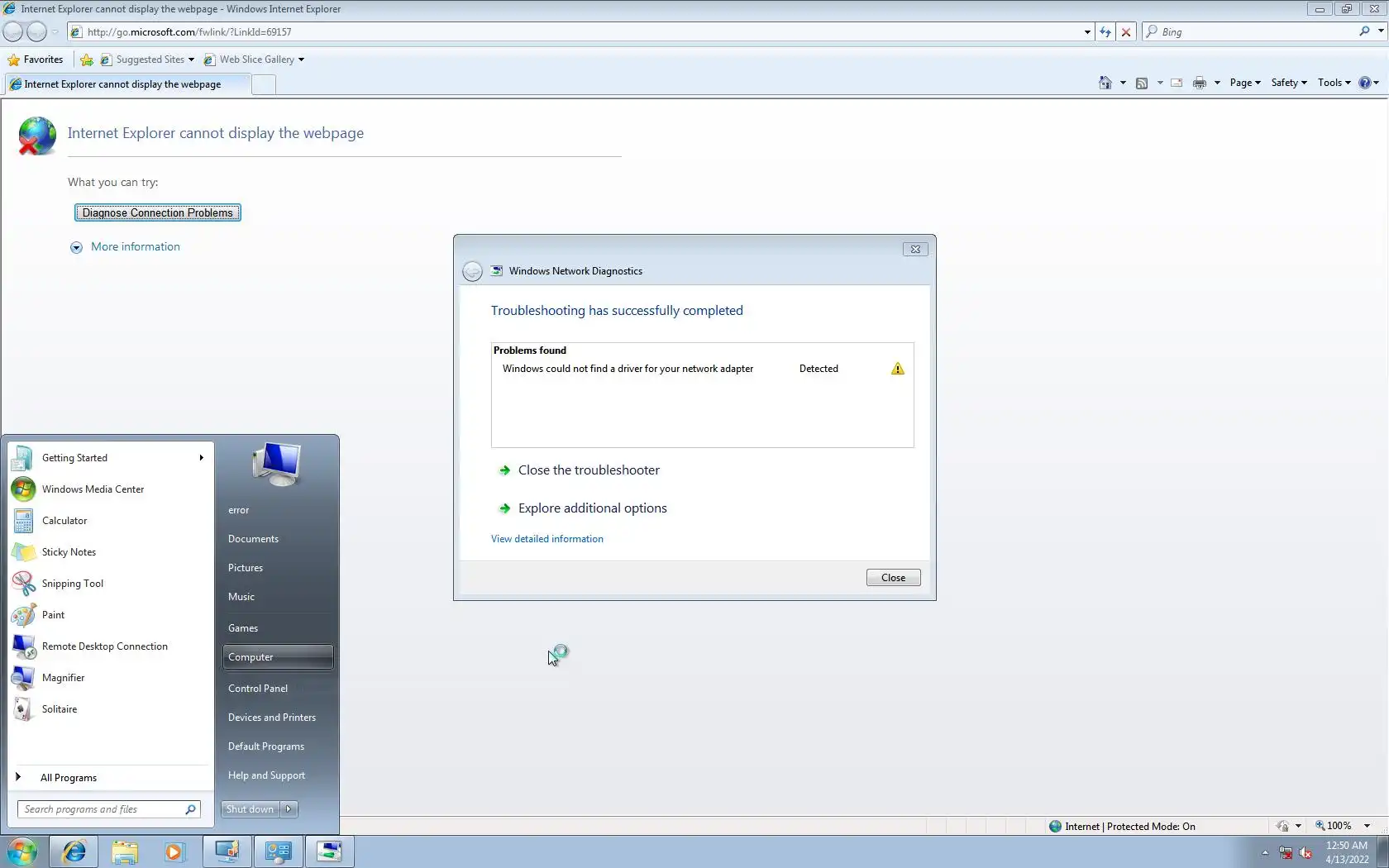This screenshot has width=1389, height=868.
Task: Click the Home icon in command bar
Action: (x=1105, y=83)
